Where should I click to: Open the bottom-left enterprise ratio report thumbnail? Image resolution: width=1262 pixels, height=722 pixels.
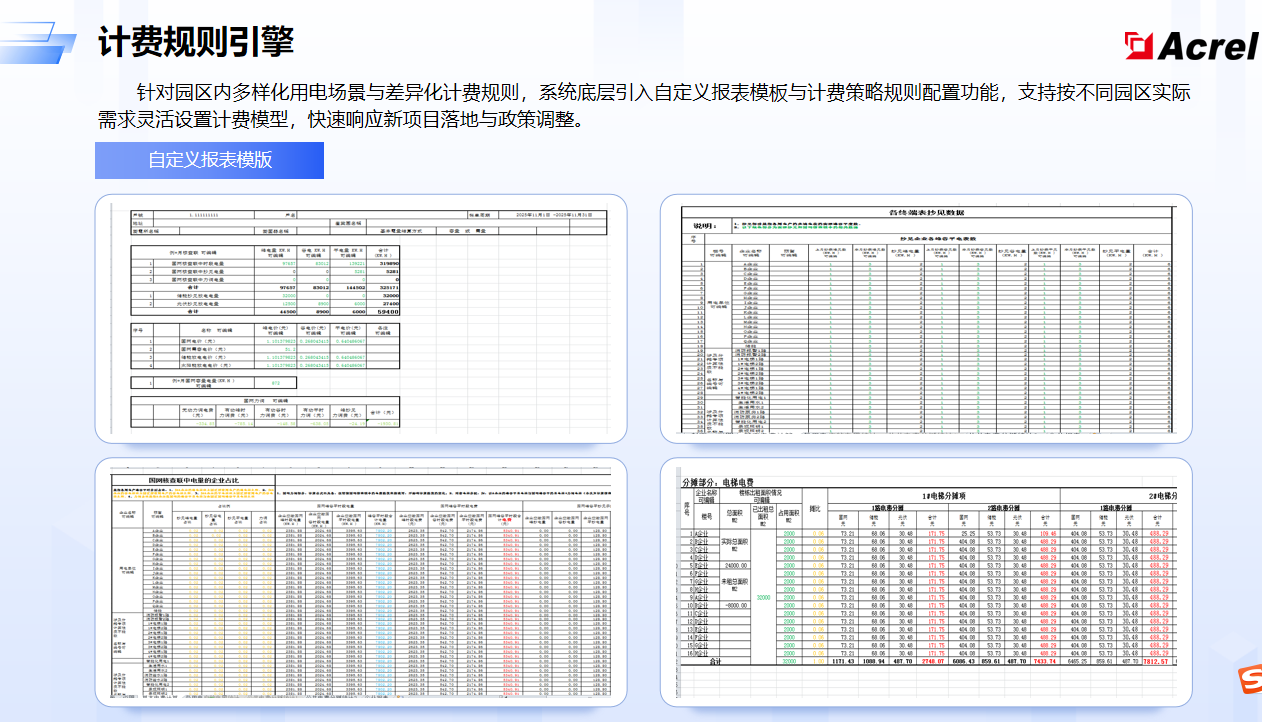coord(361,582)
